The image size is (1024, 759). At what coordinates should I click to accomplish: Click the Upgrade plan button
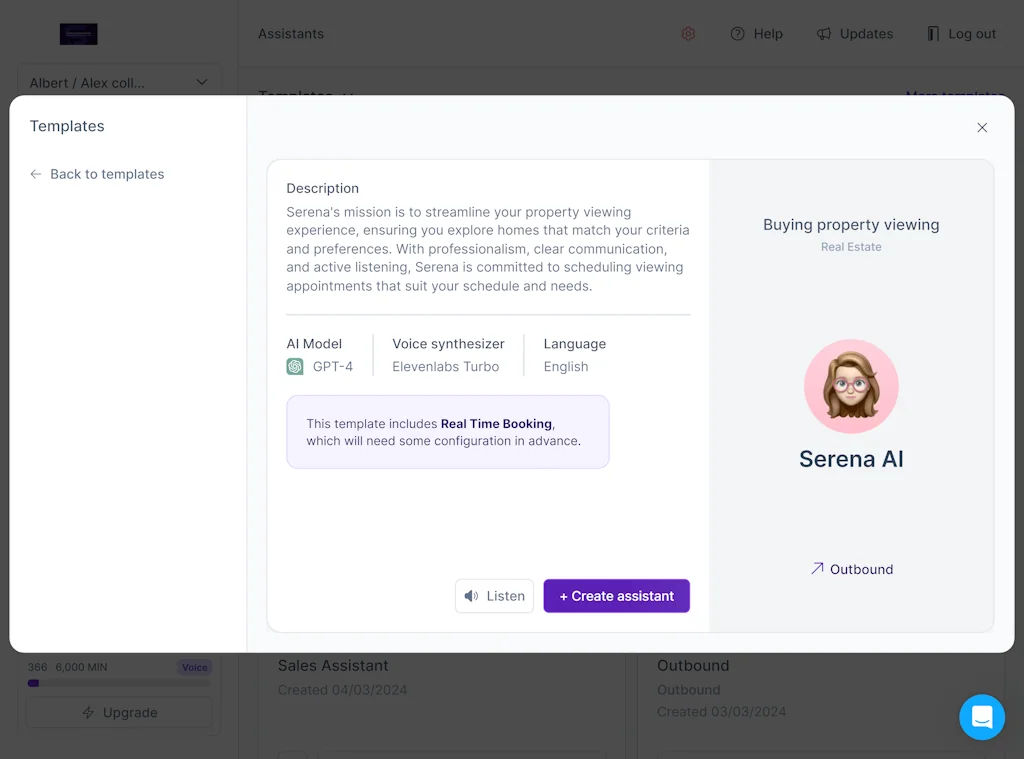click(x=119, y=713)
